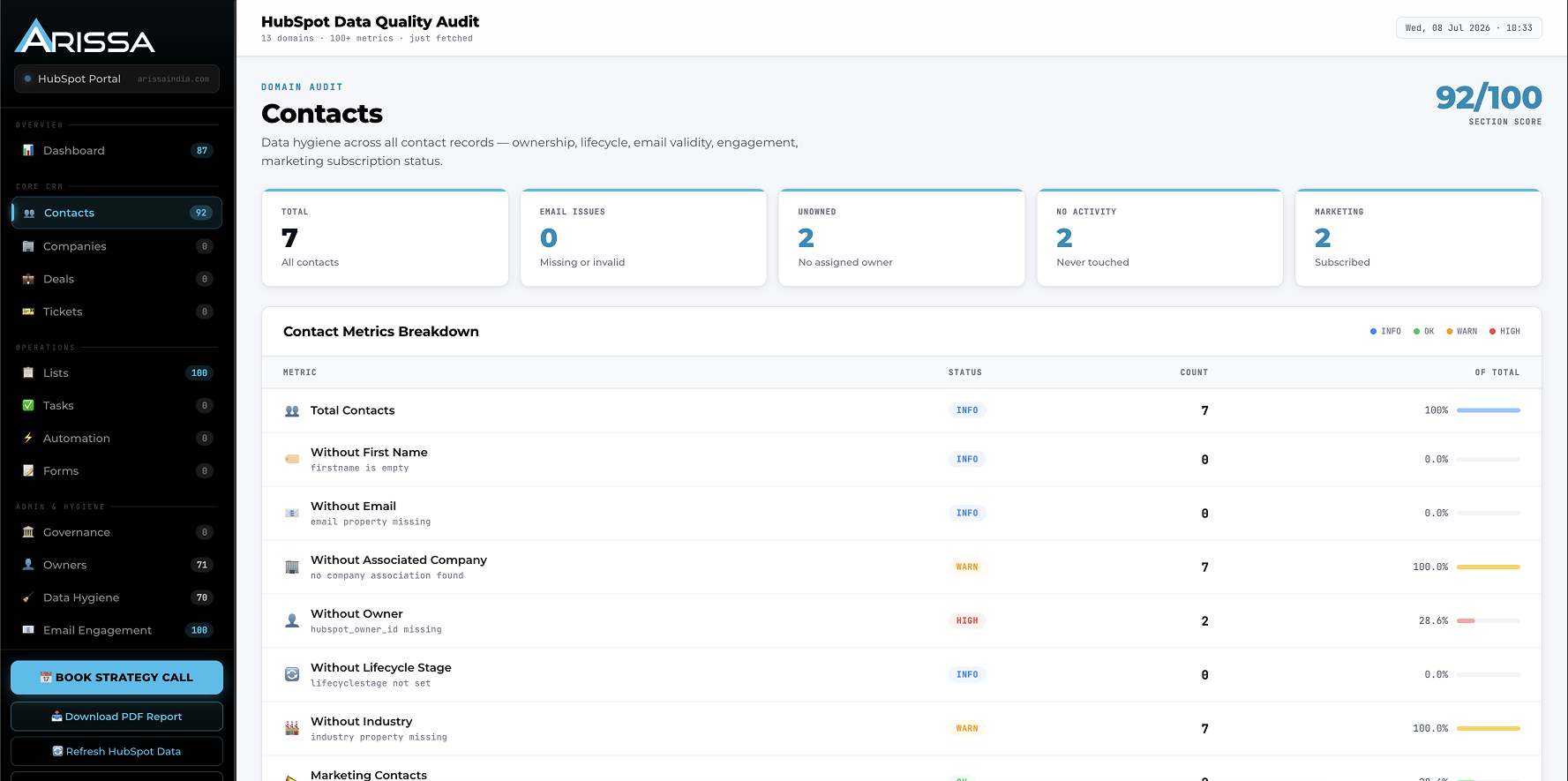This screenshot has height=781, width=1568.
Task: Click the Forms notepad icon
Action: [28, 470]
